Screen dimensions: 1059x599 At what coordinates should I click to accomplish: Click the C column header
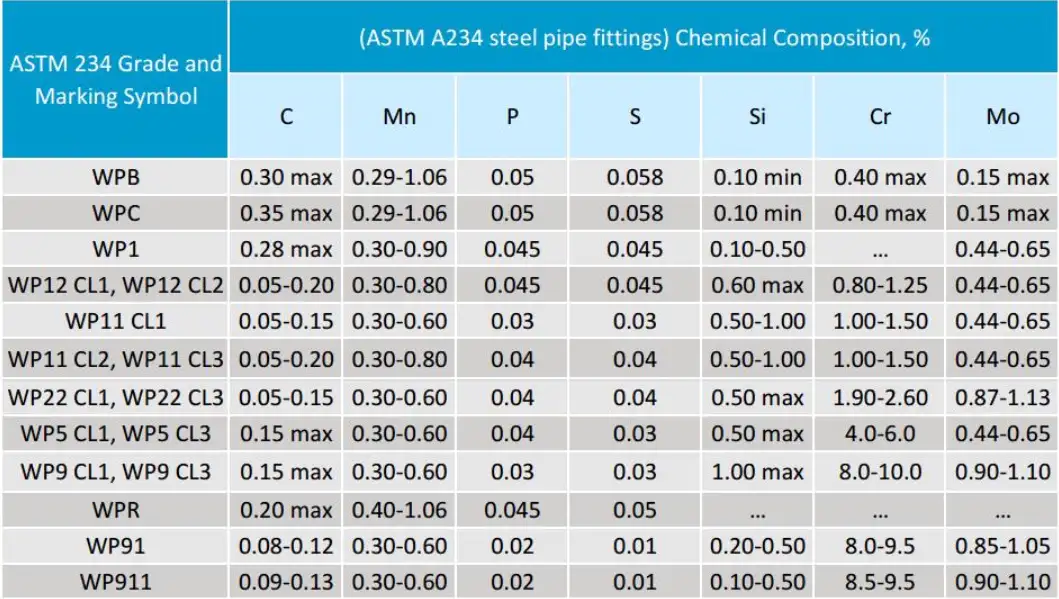(x=286, y=116)
